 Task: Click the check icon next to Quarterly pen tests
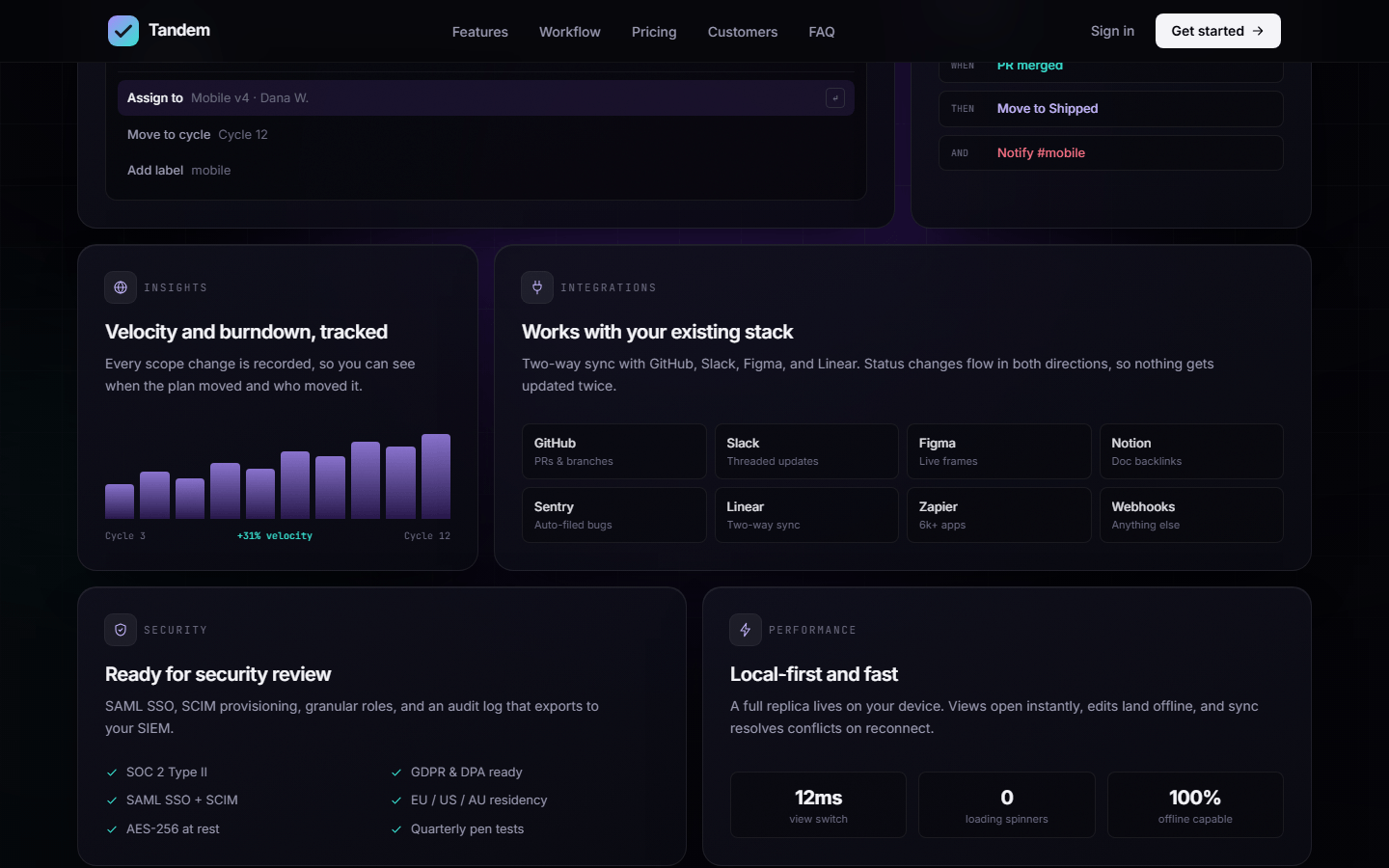click(x=396, y=829)
